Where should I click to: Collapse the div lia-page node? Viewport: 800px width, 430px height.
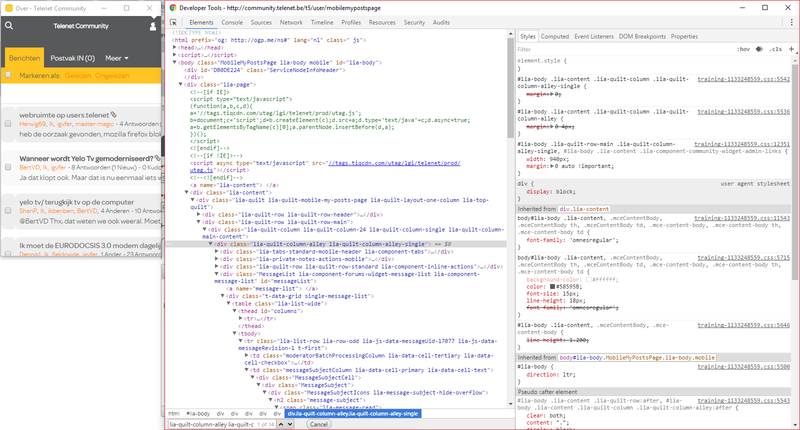tap(181, 85)
